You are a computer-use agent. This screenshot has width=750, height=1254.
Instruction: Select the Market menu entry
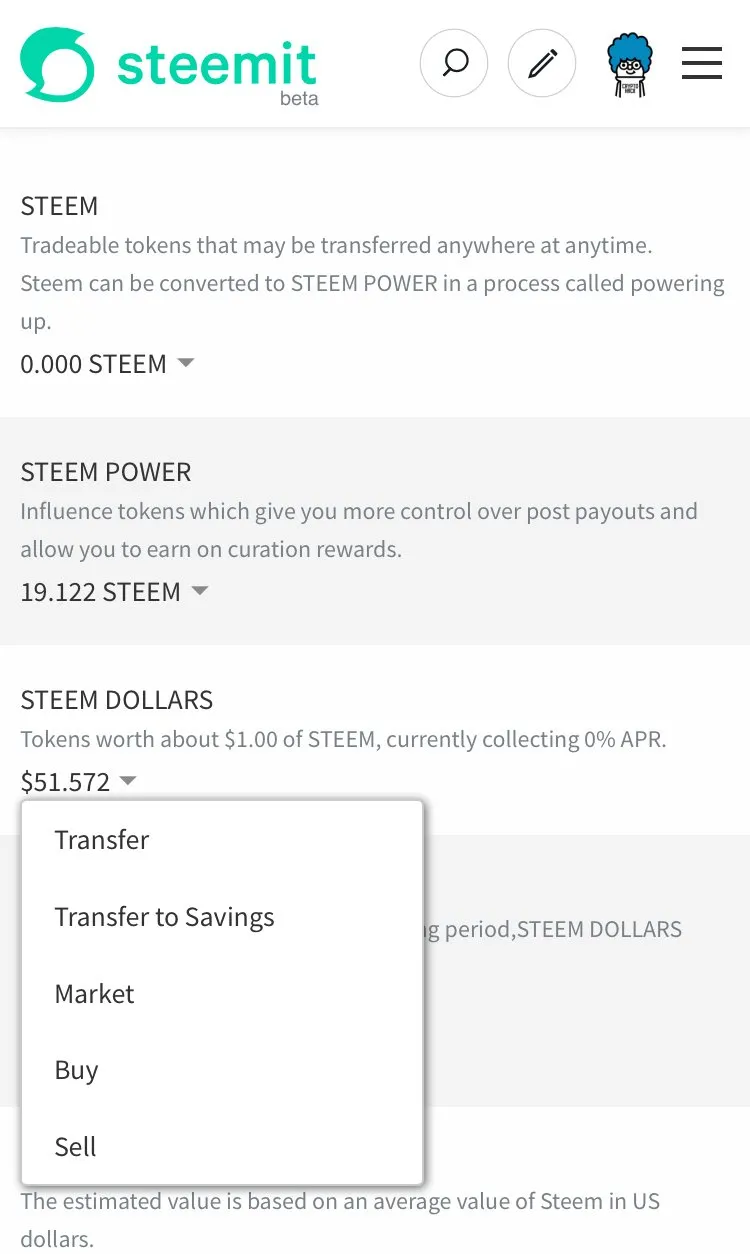click(x=94, y=994)
